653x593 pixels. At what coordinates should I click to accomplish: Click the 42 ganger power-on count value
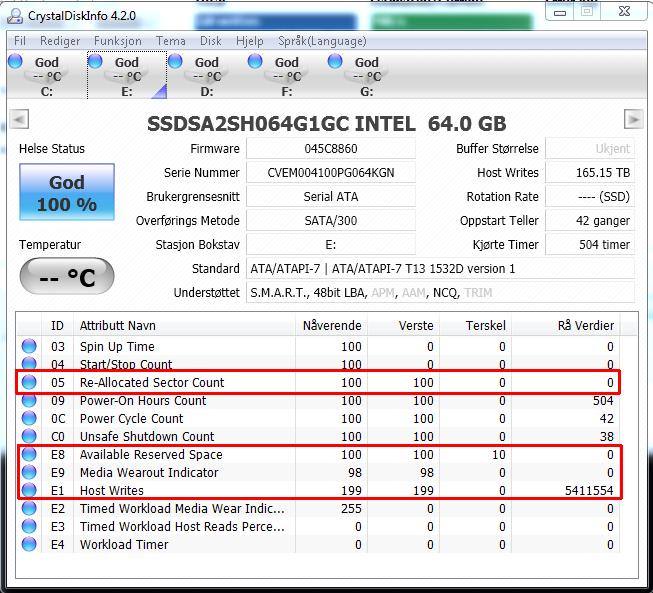590,221
